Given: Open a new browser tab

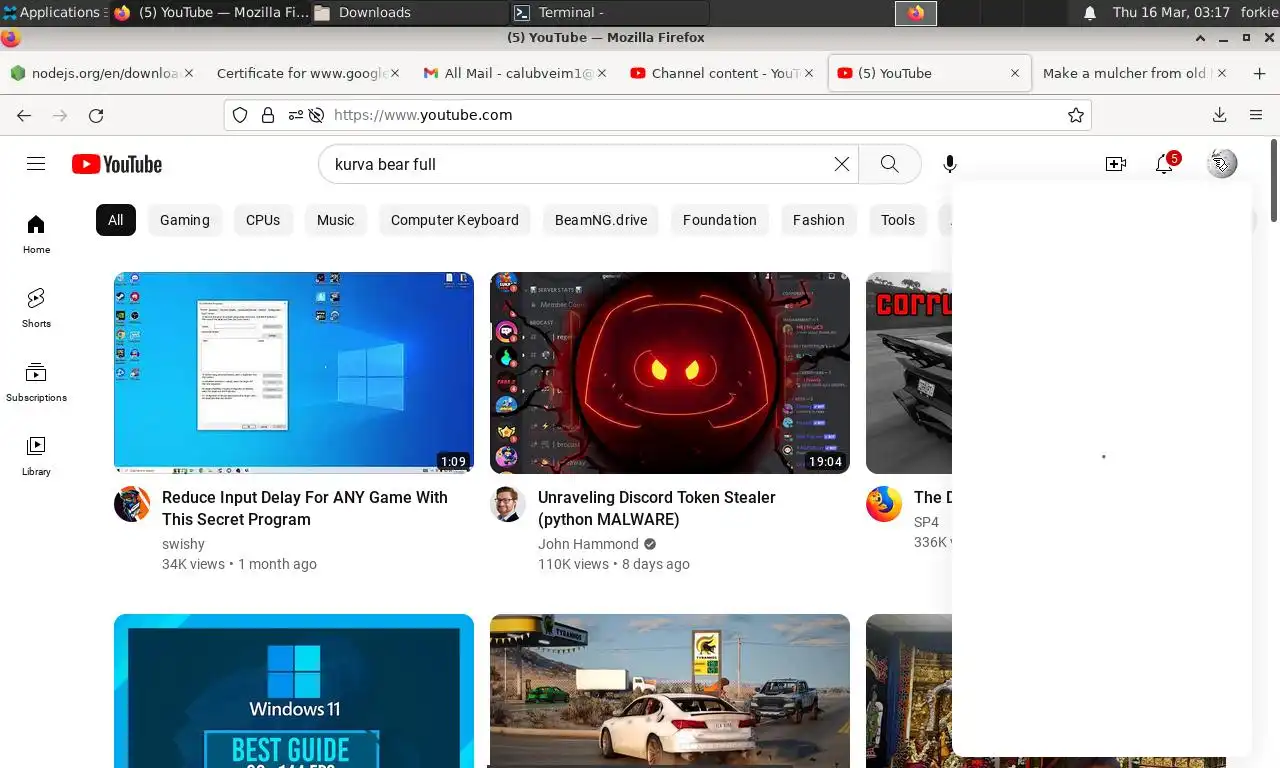Looking at the screenshot, I should pyautogui.click(x=1259, y=73).
